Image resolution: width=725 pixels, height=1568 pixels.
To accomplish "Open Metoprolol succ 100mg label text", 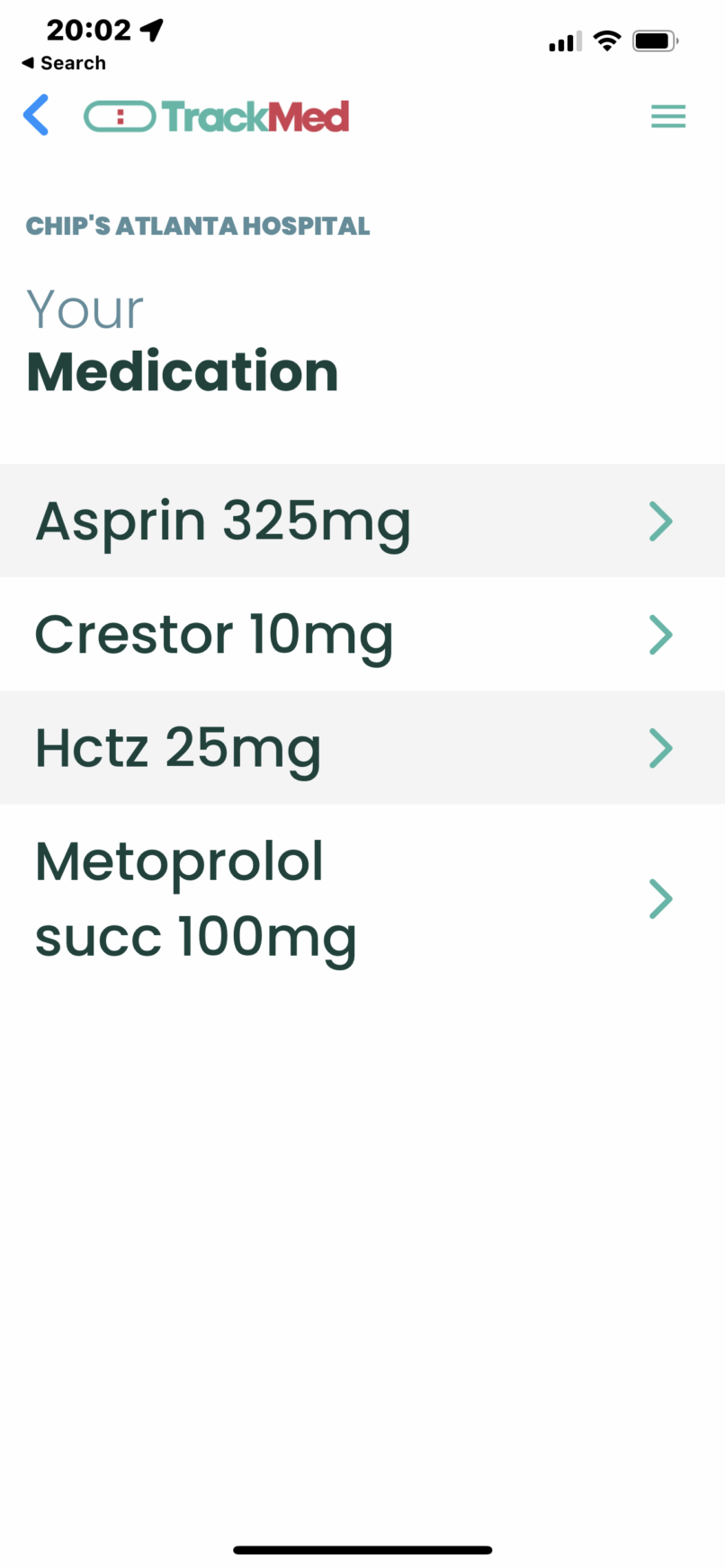I will (195, 899).
